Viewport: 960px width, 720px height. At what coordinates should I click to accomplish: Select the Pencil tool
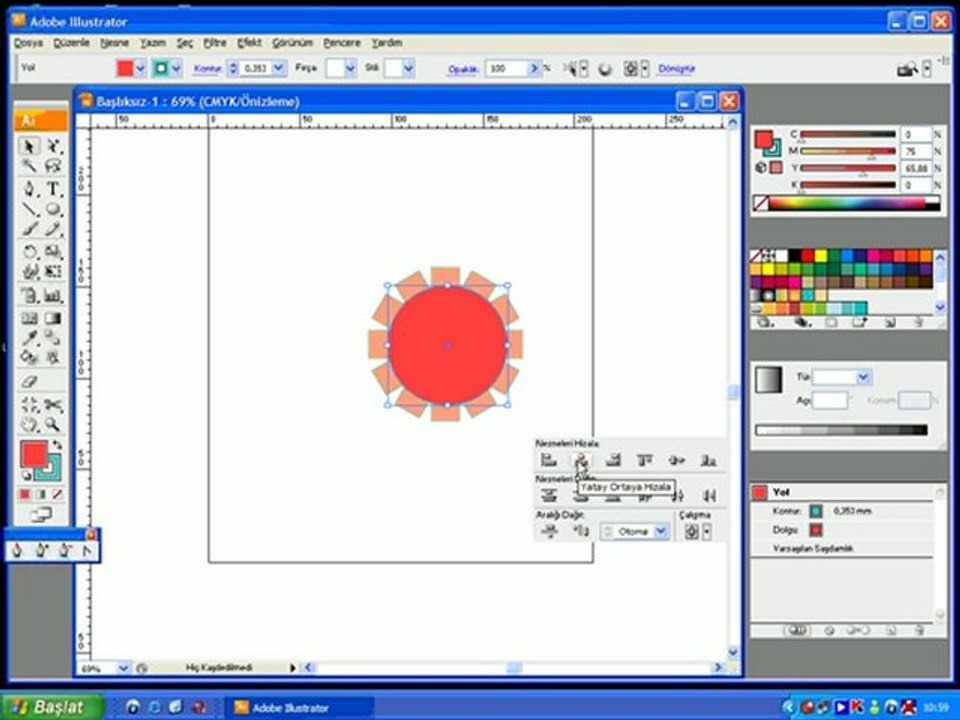[54, 230]
